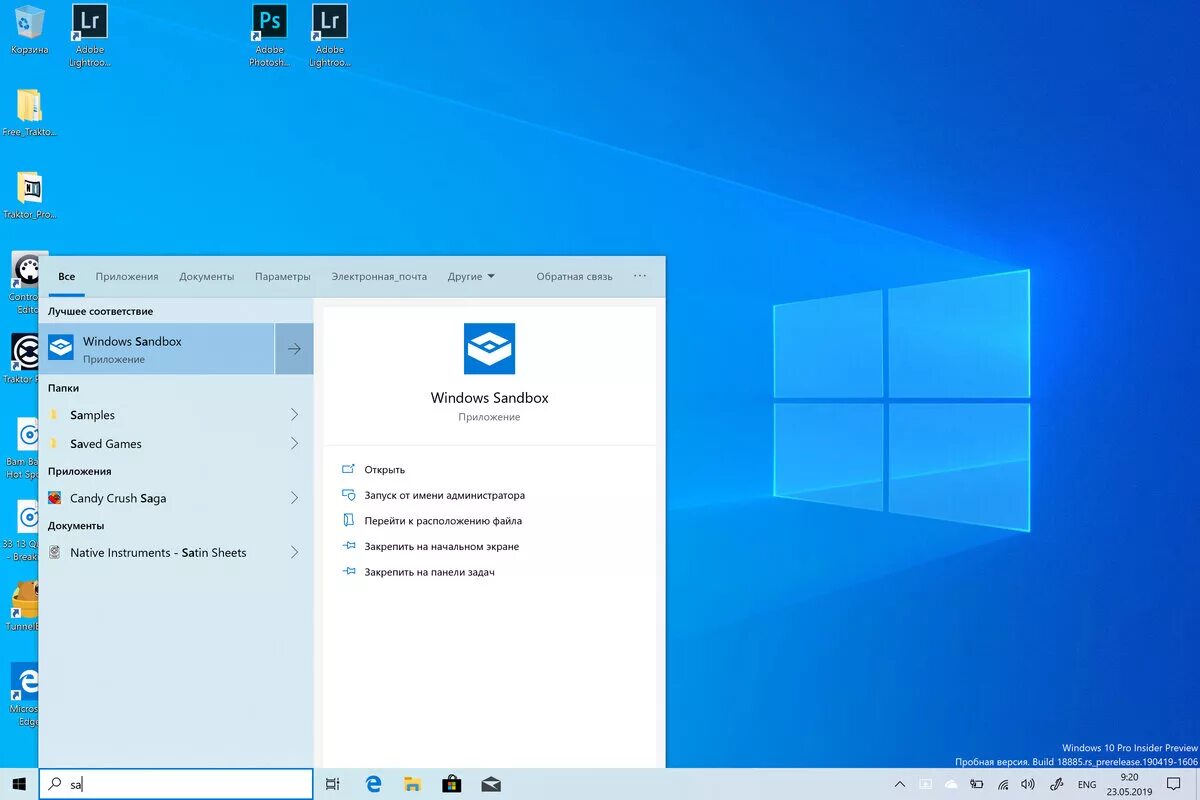
Task: Click the pen workspace tray icon
Action: point(1054,785)
